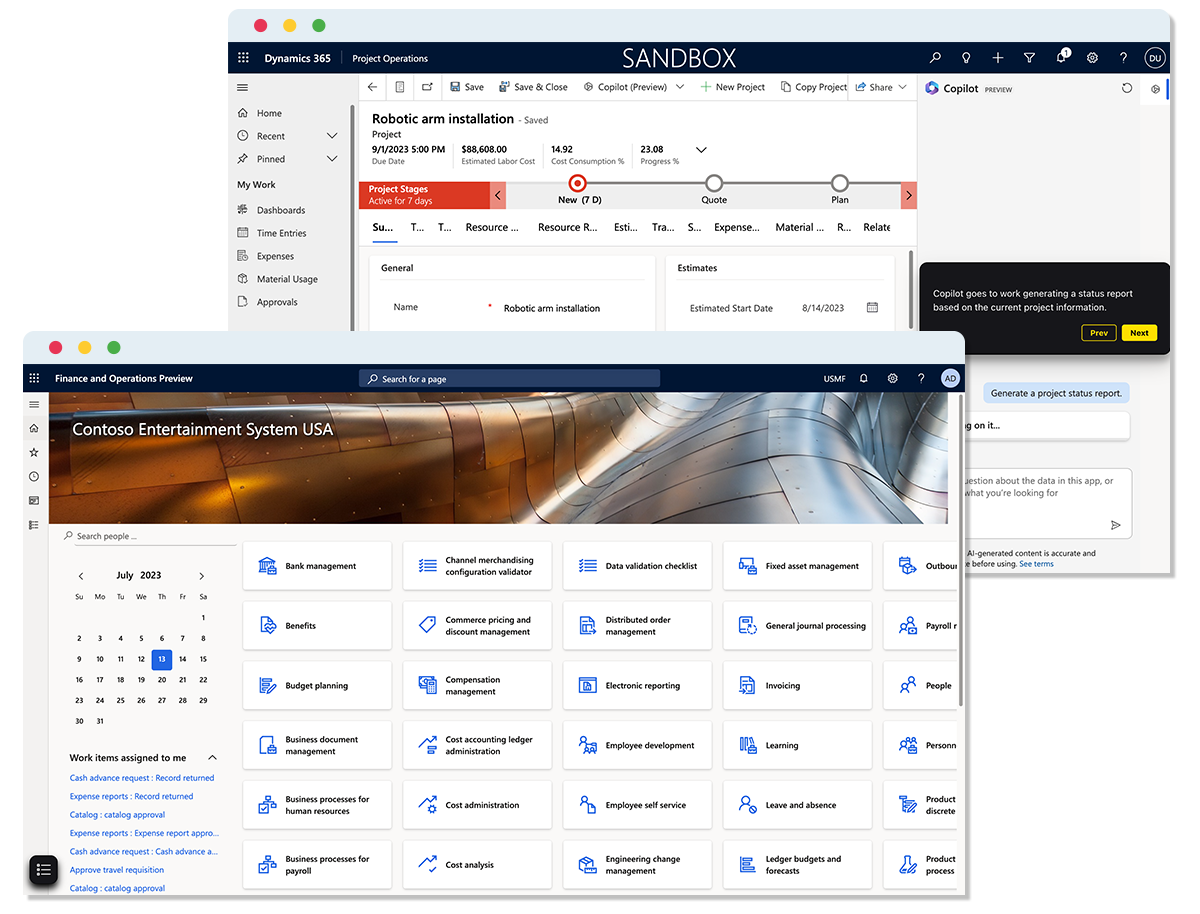Image resolution: width=1200 pixels, height=914 pixels.
Task: Select the Quote stage circle
Action: point(713,183)
